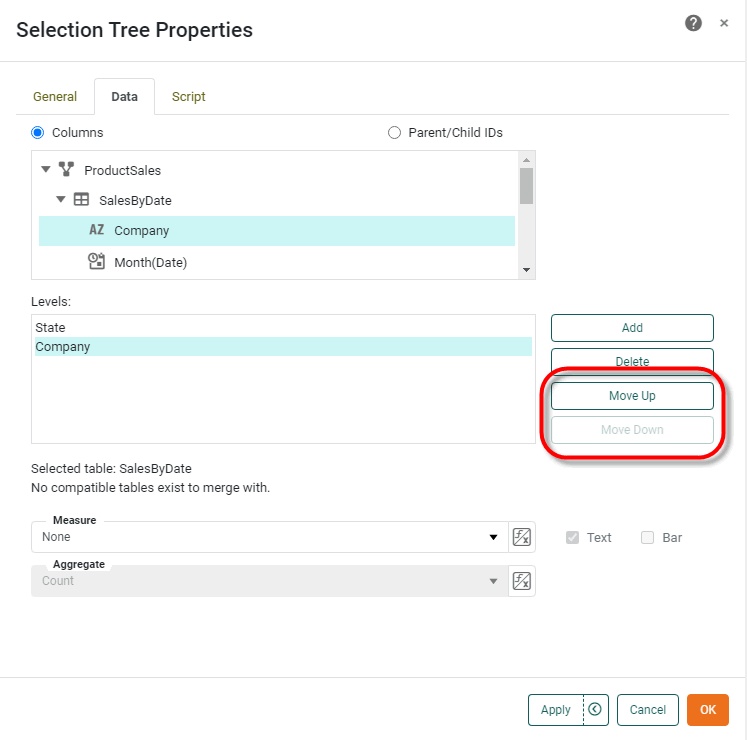This screenshot has width=747, height=740.
Task: Click 'No compatible tables exist to merge with.'
Action: [x=151, y=488]
